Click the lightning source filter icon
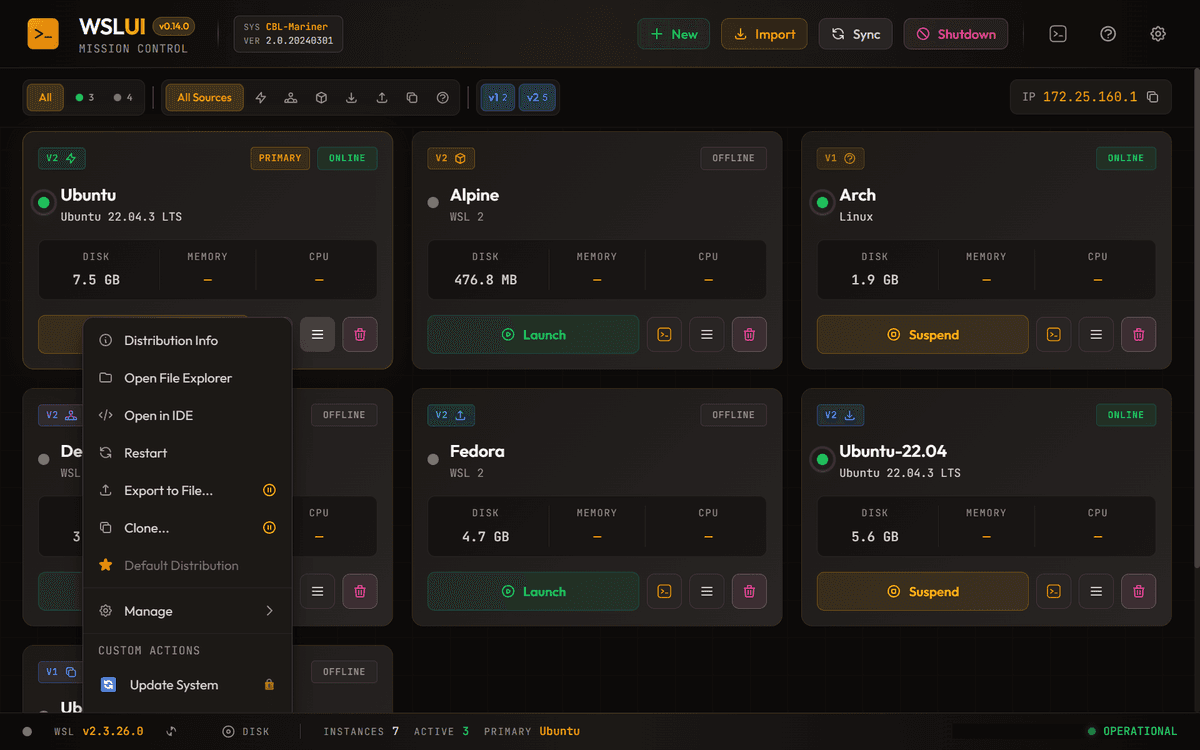The image size is (1200, 750). [260, 97]
